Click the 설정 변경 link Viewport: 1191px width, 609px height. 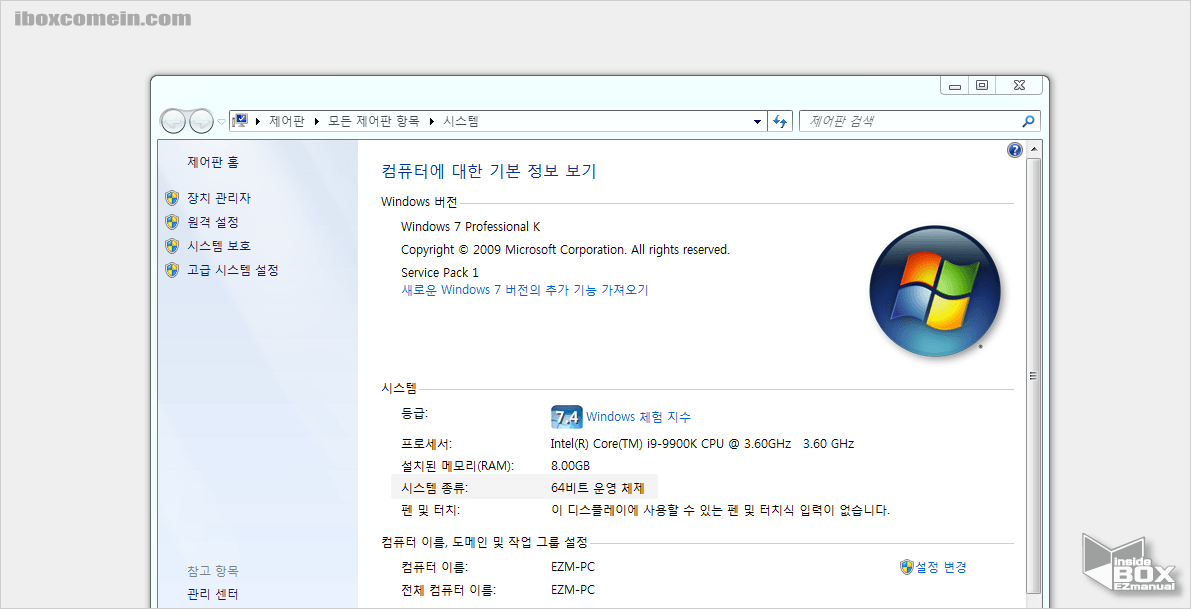coord(940,566)
